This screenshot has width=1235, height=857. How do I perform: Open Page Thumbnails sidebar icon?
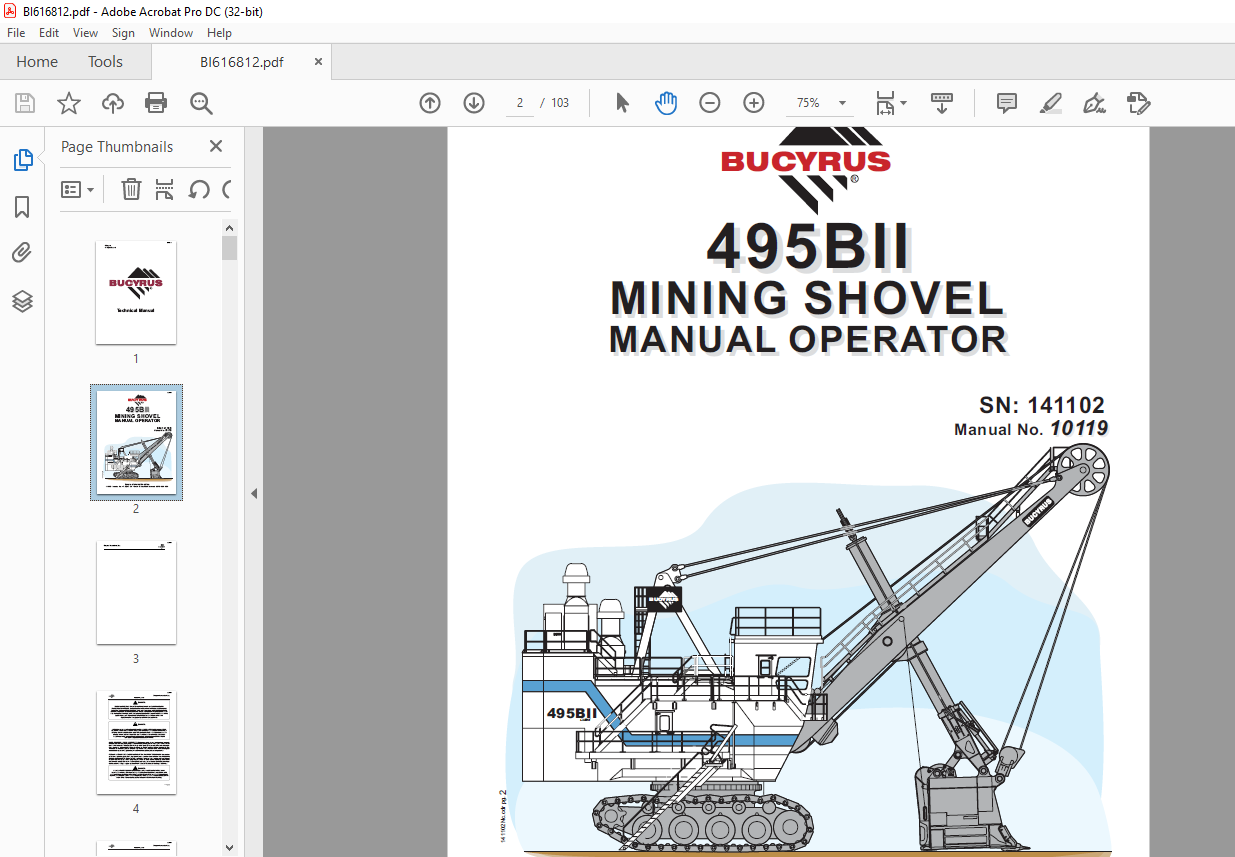pos(22,160)
